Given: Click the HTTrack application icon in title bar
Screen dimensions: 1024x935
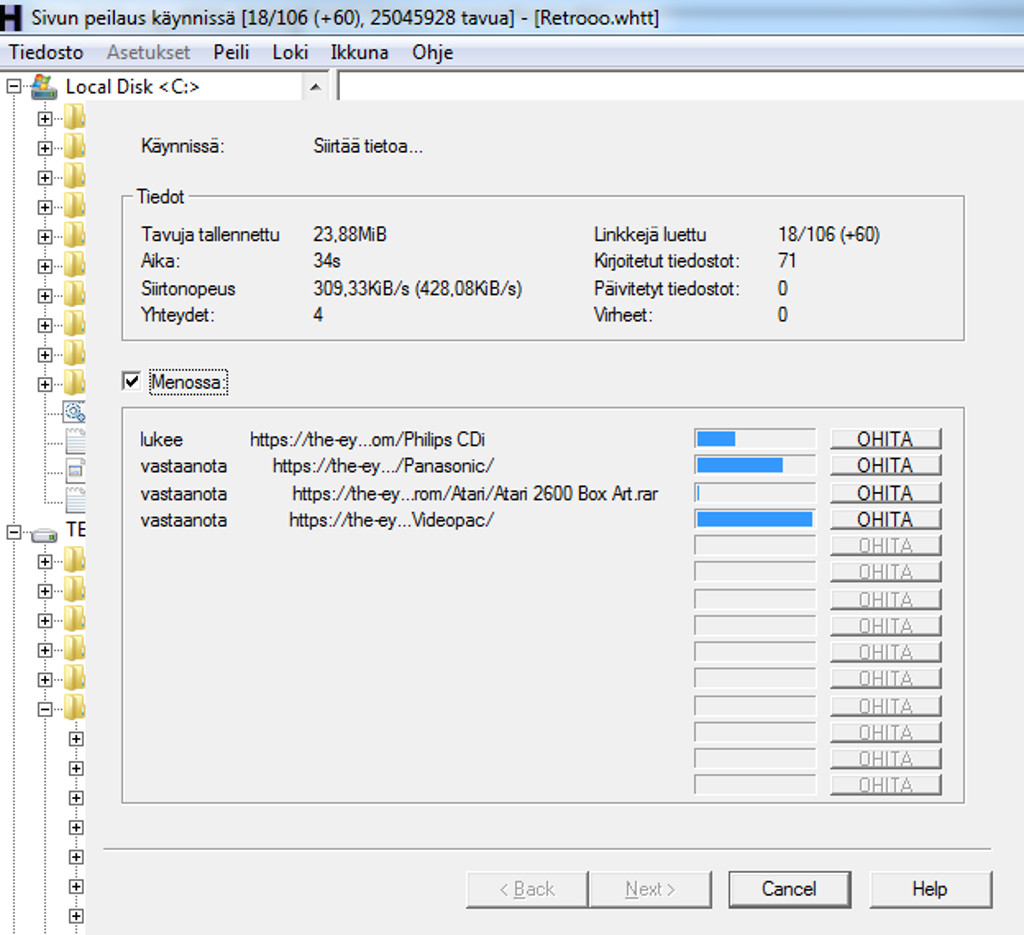Looking at the screenshot, I should pyautogui.click(x=11, y=18).
